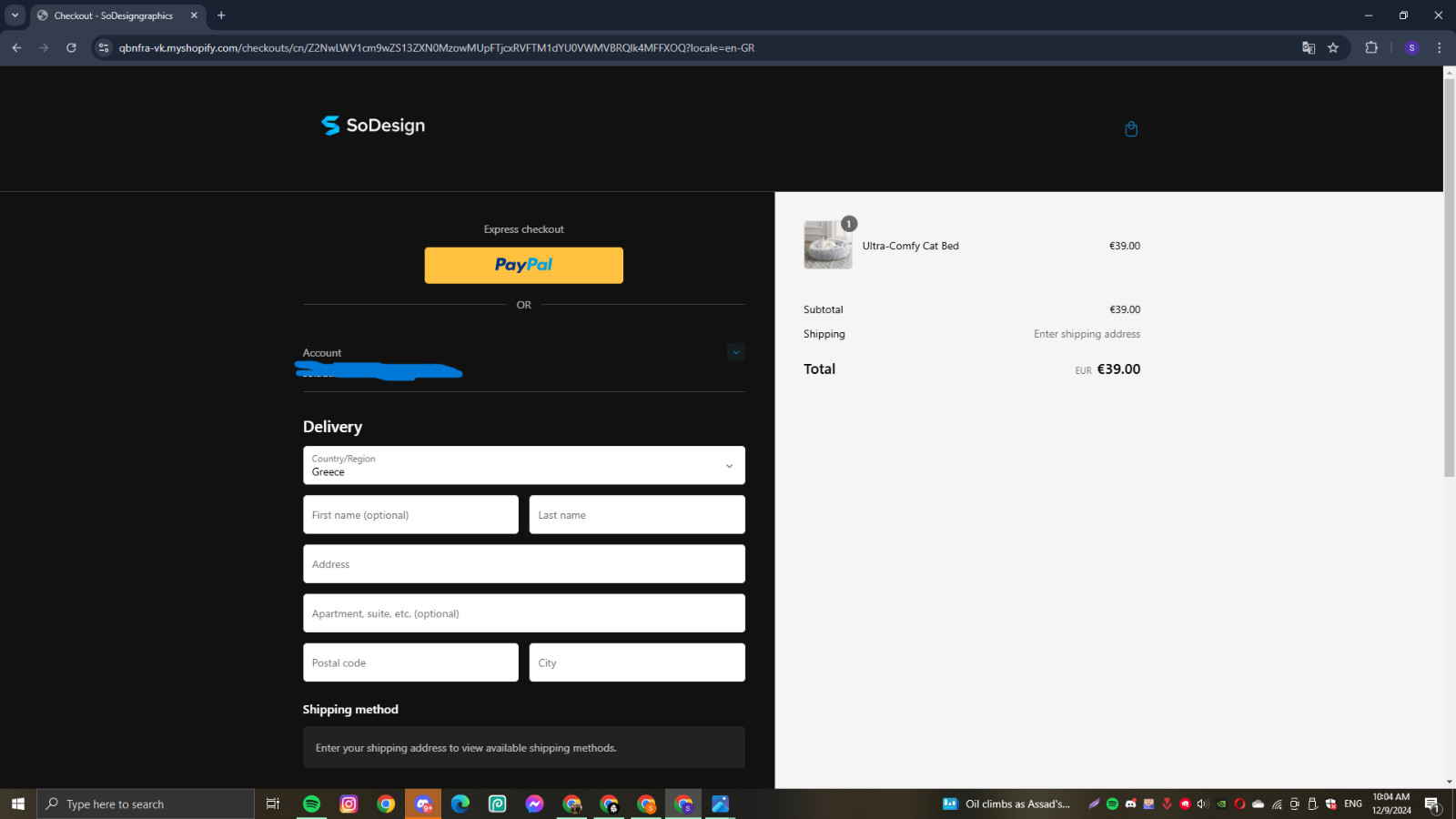This screenshot has width=1456, height=819.
Task: Click the browser forward arrow
Action: tap(44, 48)
